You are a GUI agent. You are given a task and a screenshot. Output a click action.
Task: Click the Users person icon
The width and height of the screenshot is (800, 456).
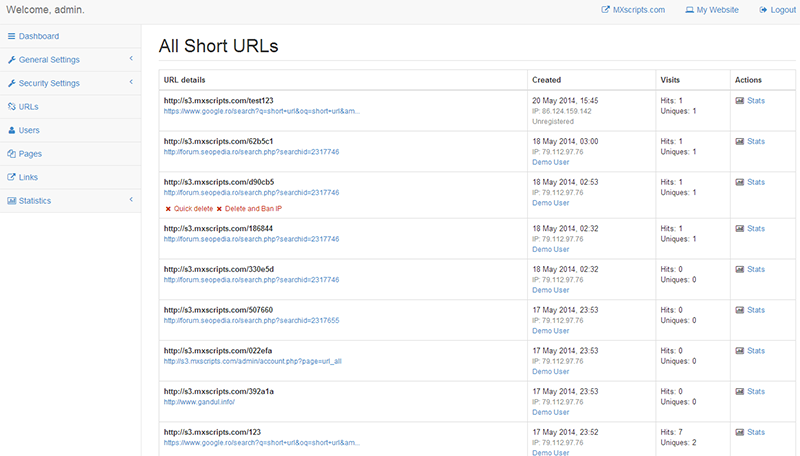pos(11,130)
